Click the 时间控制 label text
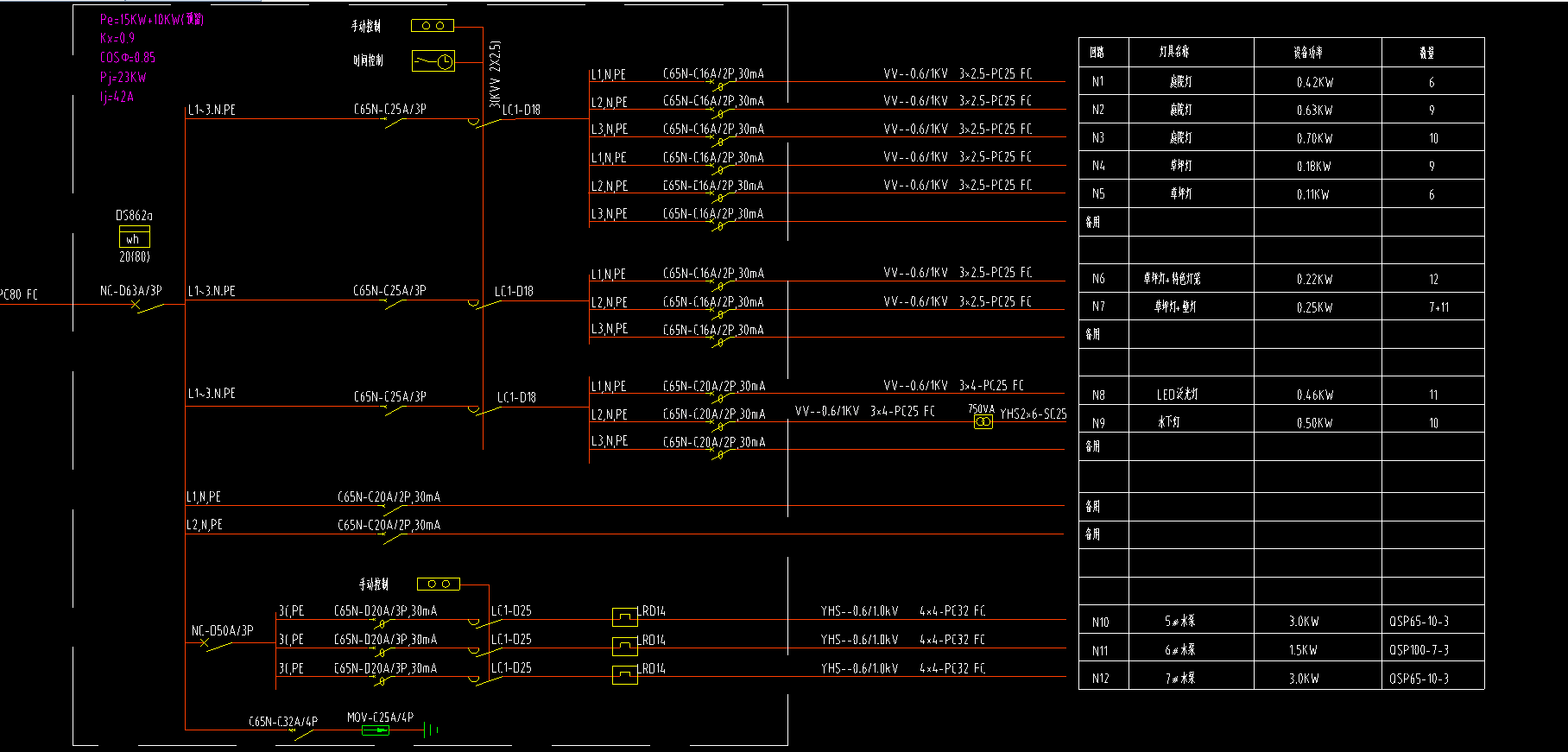The height and width of the screenshot is (752, 1568). [x=368, y=60]
